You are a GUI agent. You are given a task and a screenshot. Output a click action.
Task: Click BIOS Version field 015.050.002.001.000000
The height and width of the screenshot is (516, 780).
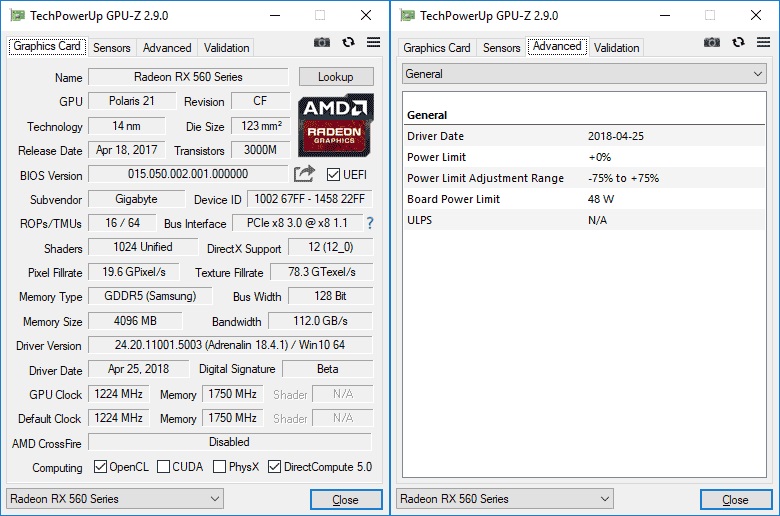[x=188, y=174]
